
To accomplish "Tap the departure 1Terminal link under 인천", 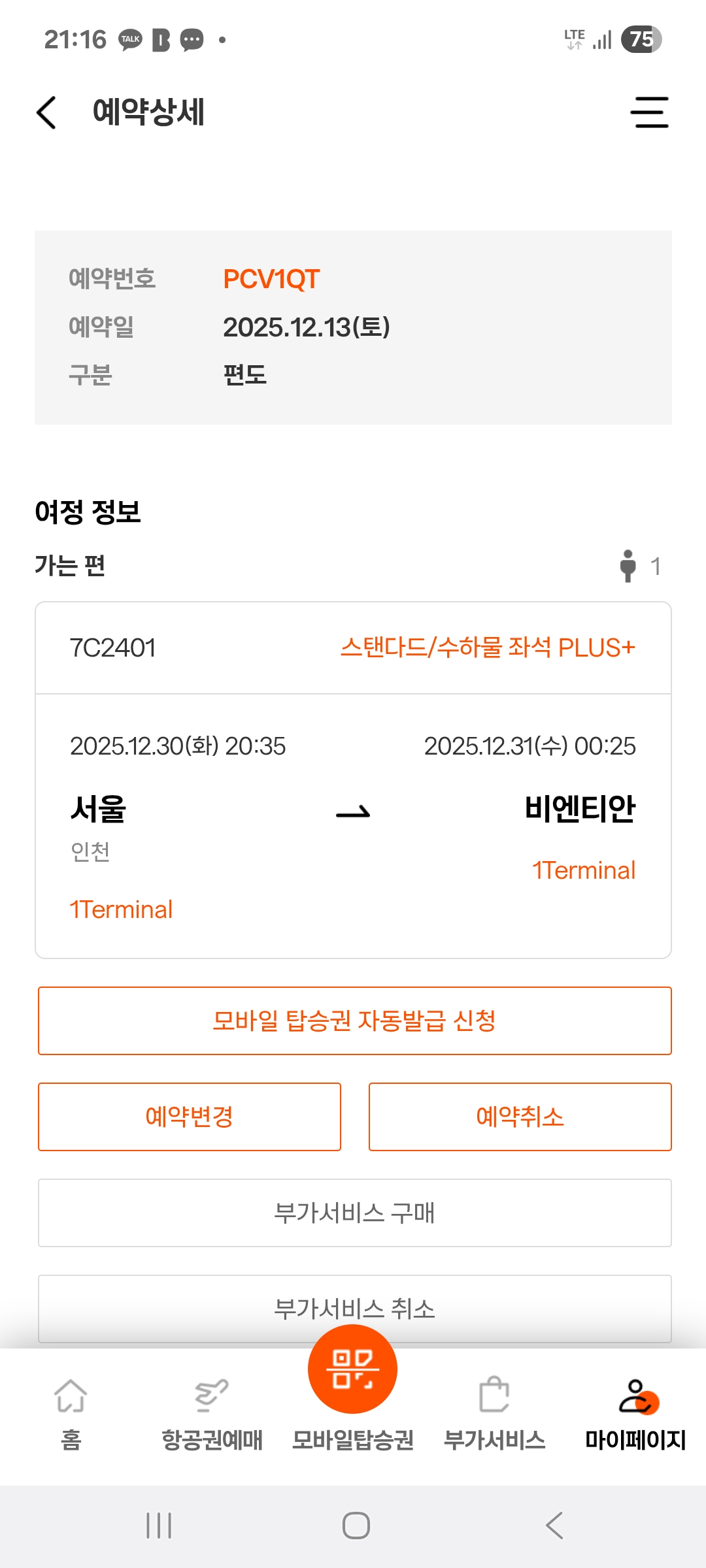I will tap(122, 909).
